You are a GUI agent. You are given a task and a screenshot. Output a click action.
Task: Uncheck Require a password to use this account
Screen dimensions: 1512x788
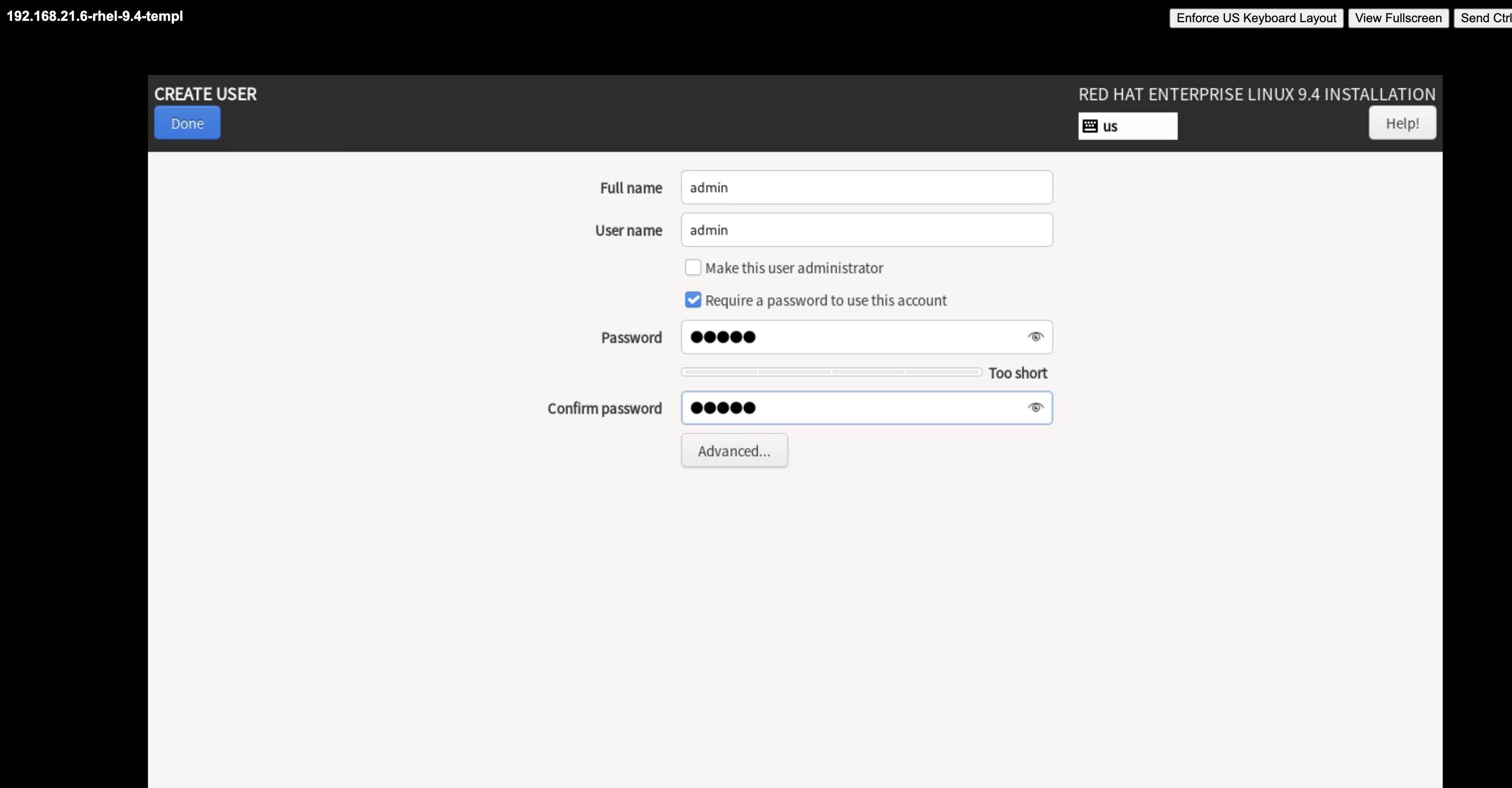click(693, 300)
